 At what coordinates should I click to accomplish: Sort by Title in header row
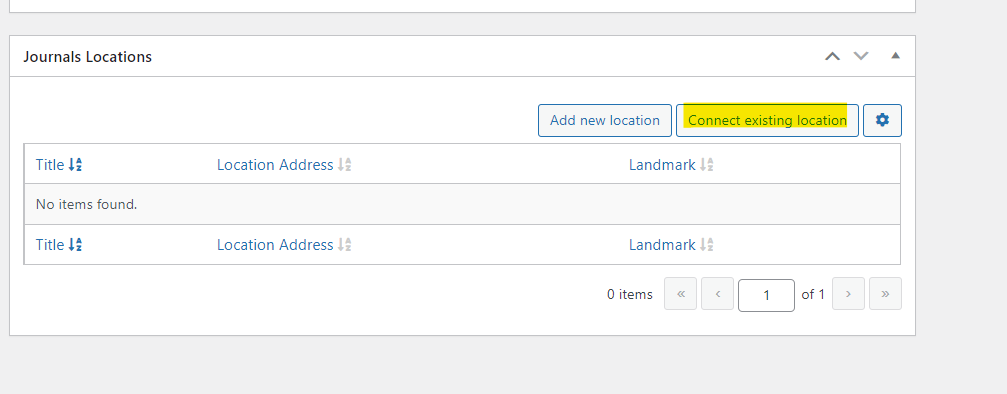(58, 165)
